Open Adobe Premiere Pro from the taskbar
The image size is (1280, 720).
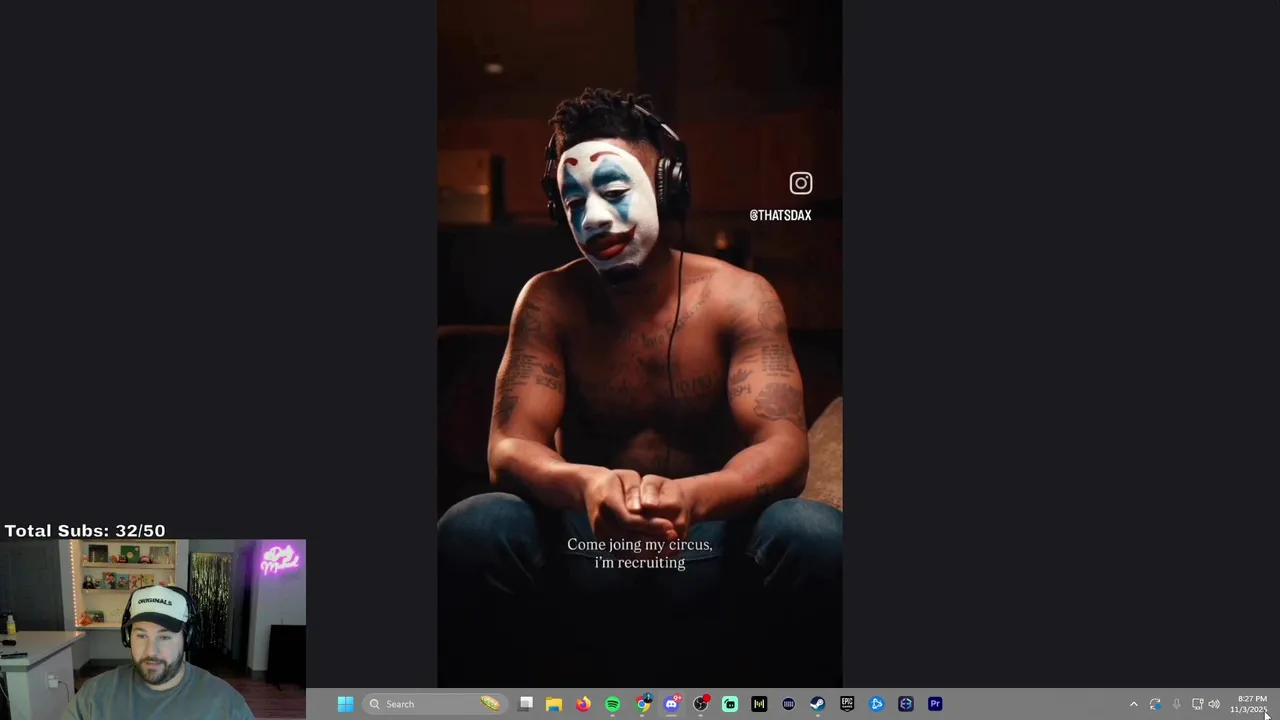click(935, 704)
